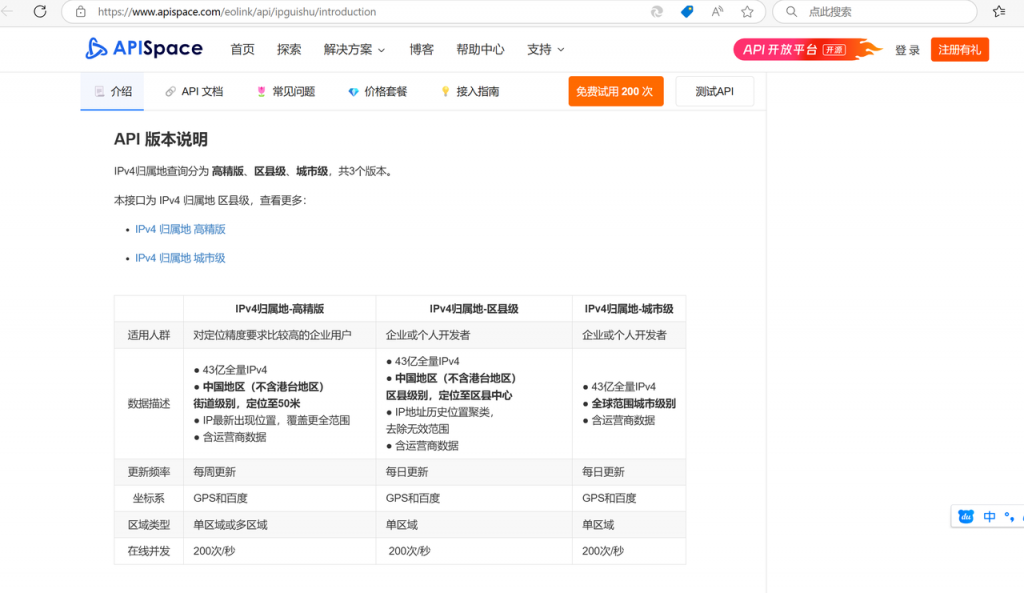Switch to the API 文档 tab
Viewport: 1024px width, 593px height.
point(194,91)
